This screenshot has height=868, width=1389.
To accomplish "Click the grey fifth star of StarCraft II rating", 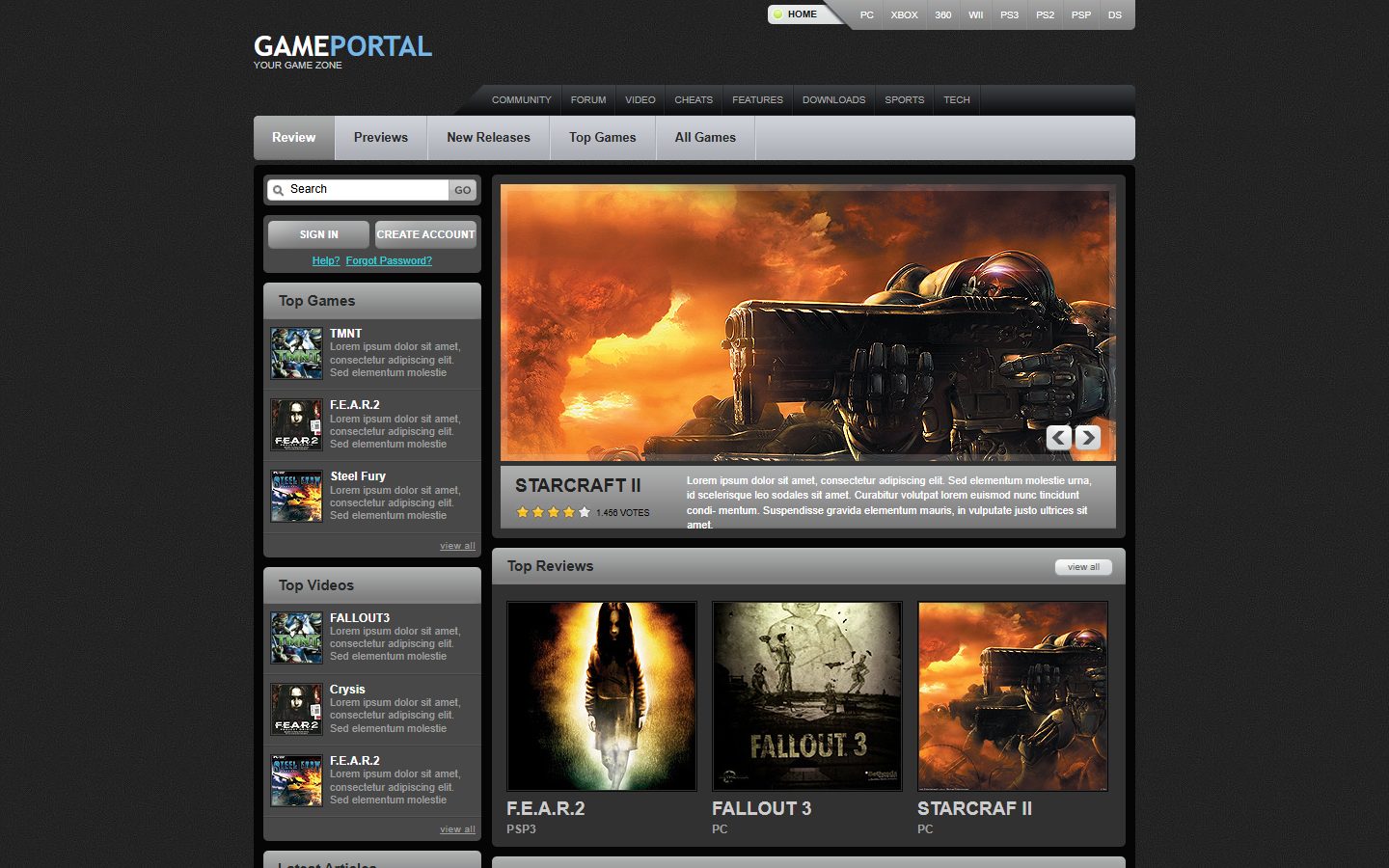I will pos(585,512).
